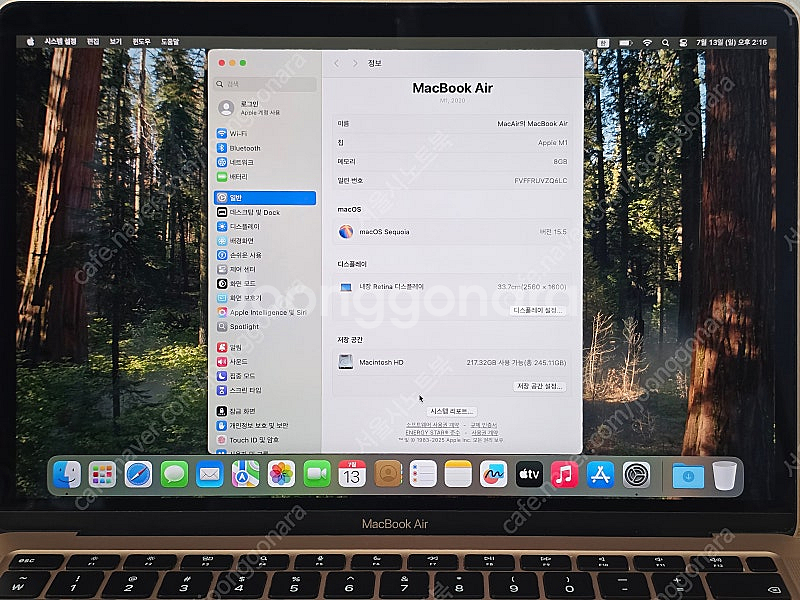Open Spotlight settings in the sidebar
The image size is (800, 600).
pyautogui.click(x=265, y=326)
